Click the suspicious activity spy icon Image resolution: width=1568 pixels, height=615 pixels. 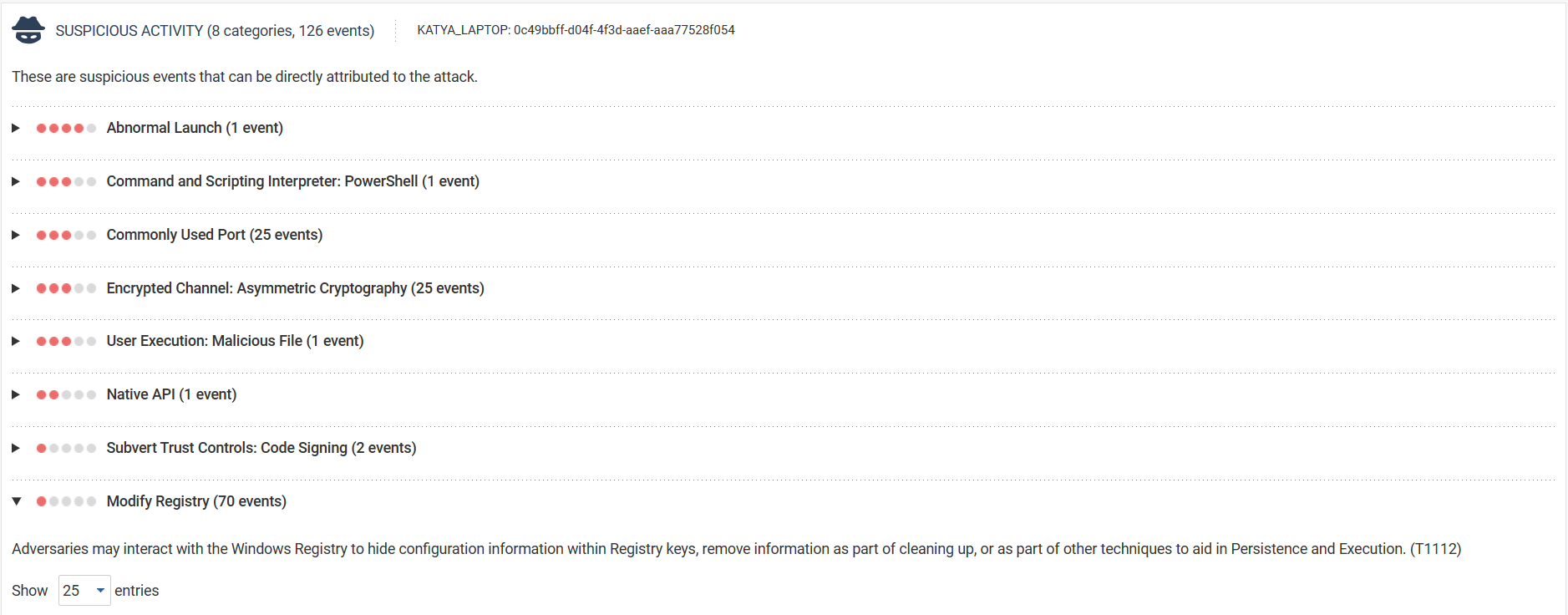(28, 30)
